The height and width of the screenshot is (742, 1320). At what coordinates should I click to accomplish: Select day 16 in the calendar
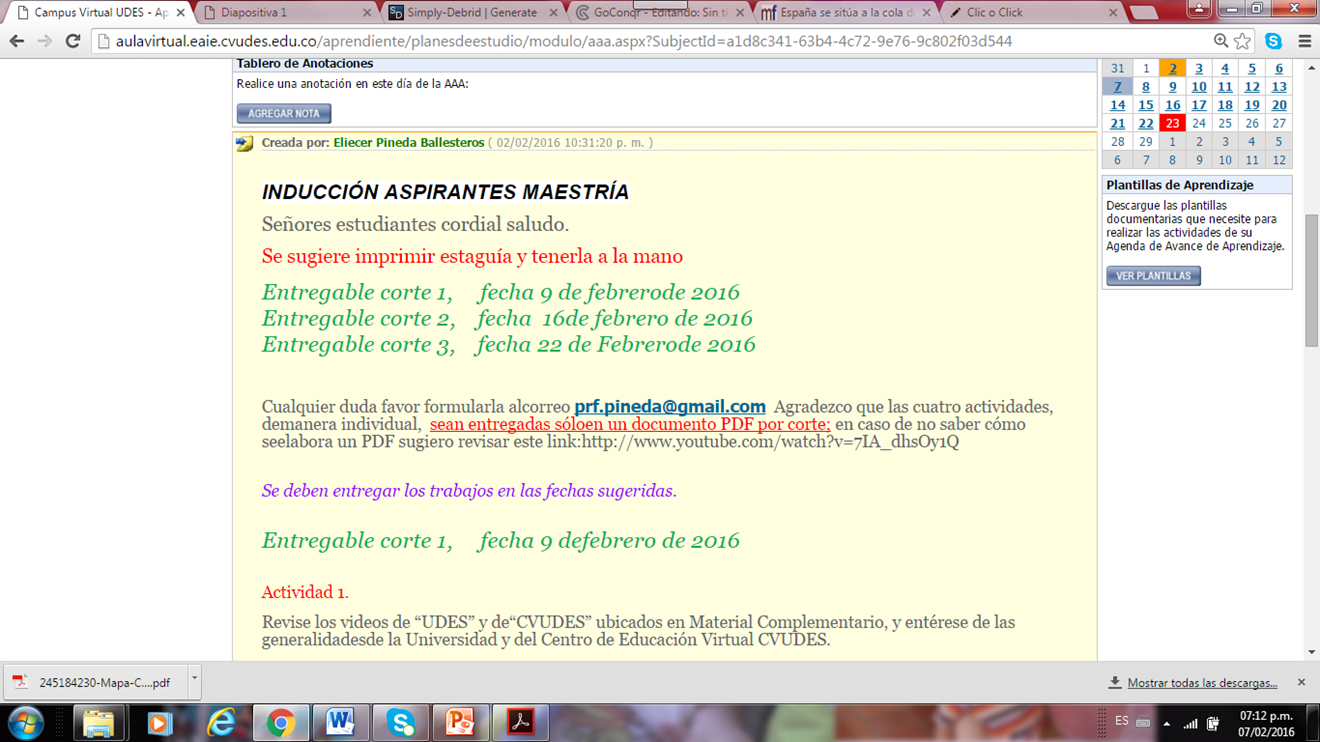(1172, 105)
